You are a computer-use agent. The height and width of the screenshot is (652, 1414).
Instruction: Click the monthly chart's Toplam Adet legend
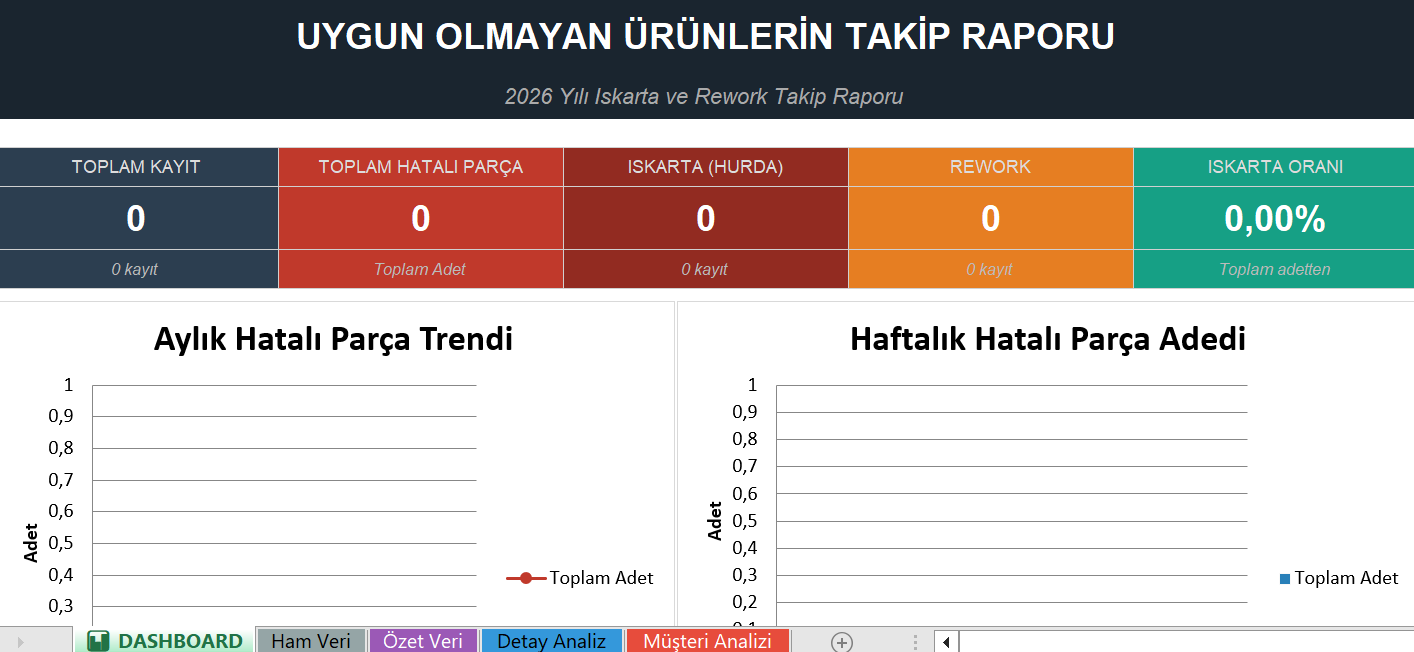[x=580, y=578]
